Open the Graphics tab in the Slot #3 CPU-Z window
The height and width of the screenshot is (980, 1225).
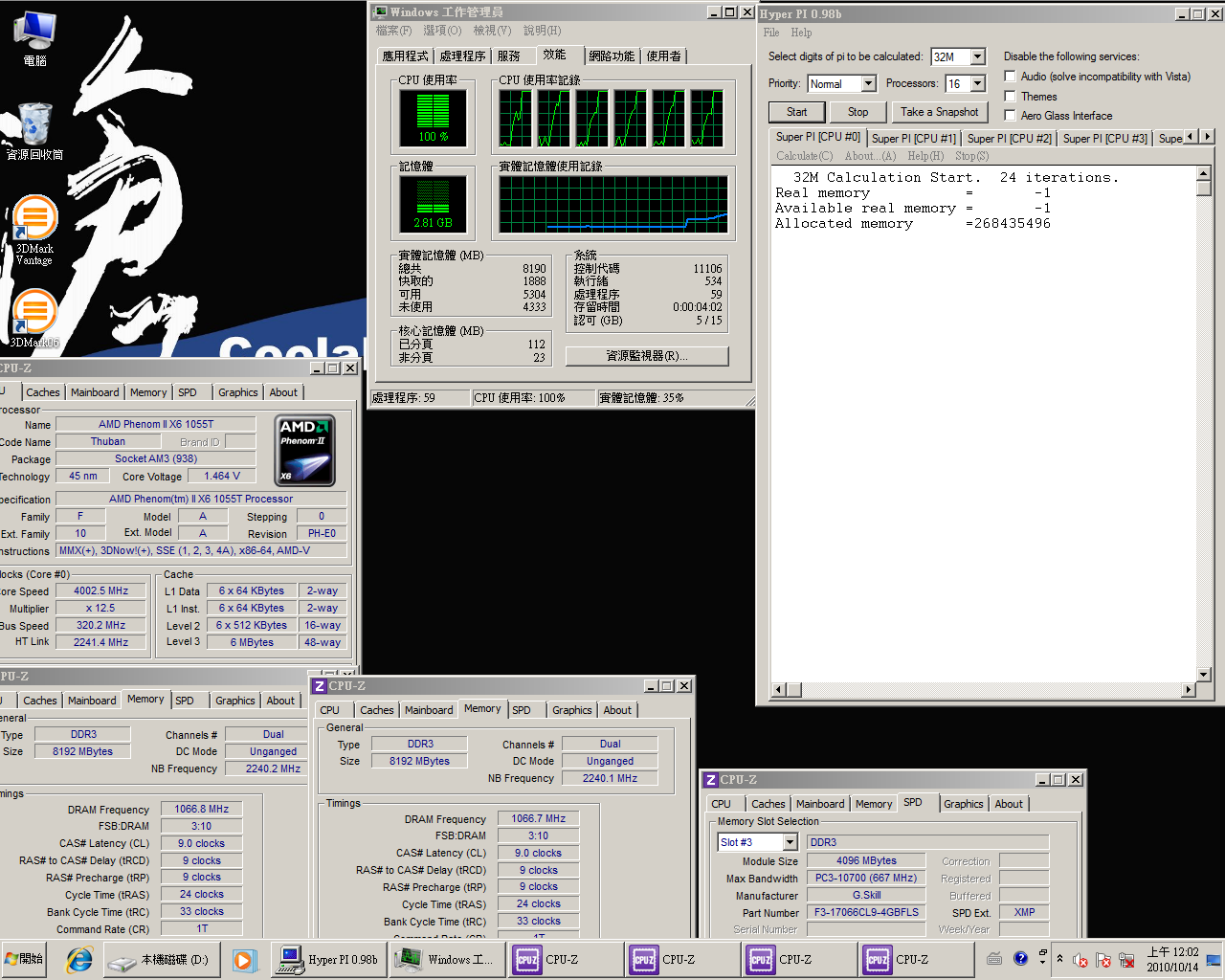click(964, 804)
